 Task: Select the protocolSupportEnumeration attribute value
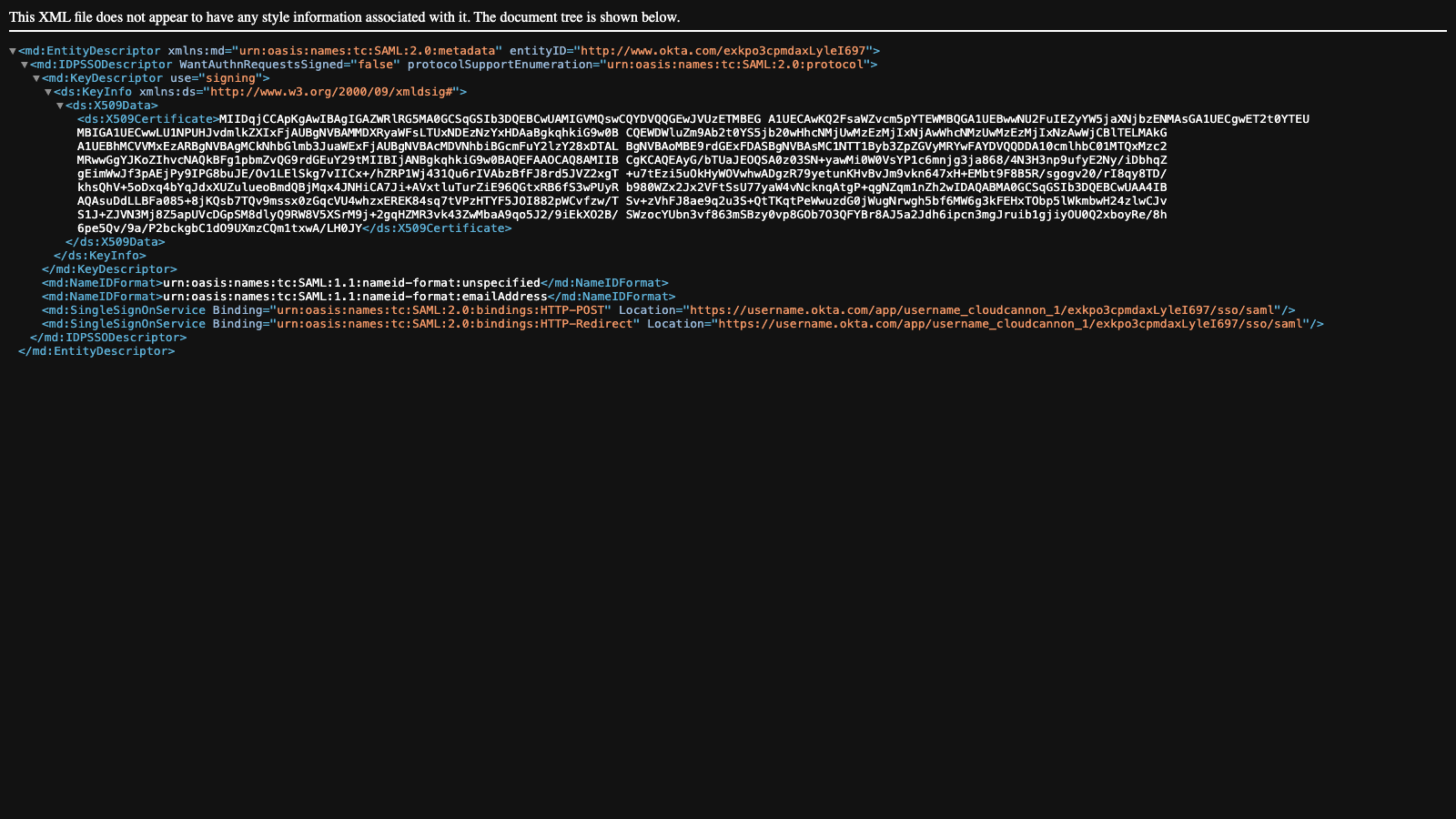pyautogui.click(x=737, y=65)
